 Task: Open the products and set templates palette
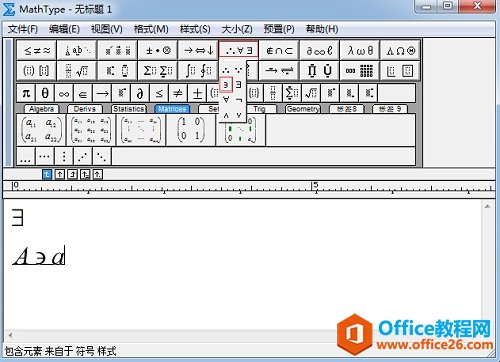tap(320, 71)
